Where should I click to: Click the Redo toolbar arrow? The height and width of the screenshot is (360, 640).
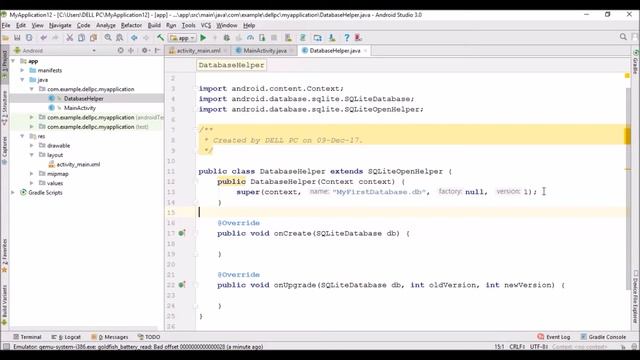click(x=55, y=38)
